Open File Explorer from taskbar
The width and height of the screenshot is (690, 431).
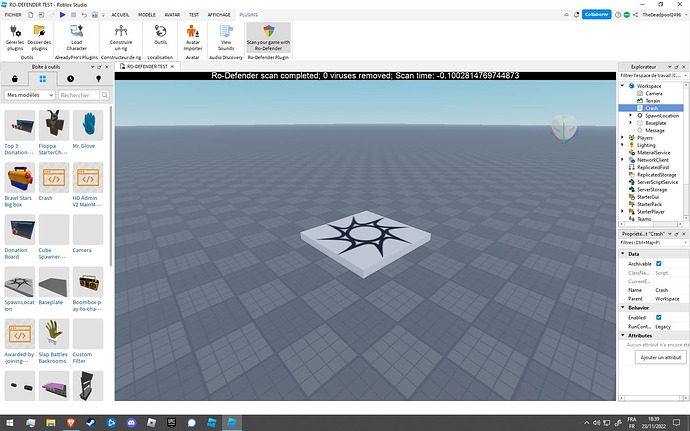click(x=51, y=423)
